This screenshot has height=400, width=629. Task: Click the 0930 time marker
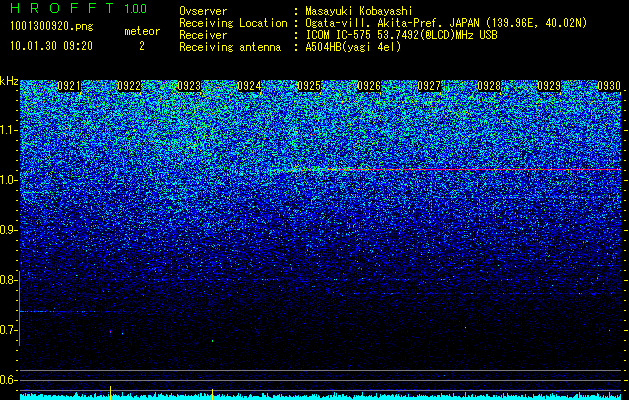pyautogui.click(x=609, y=86)
